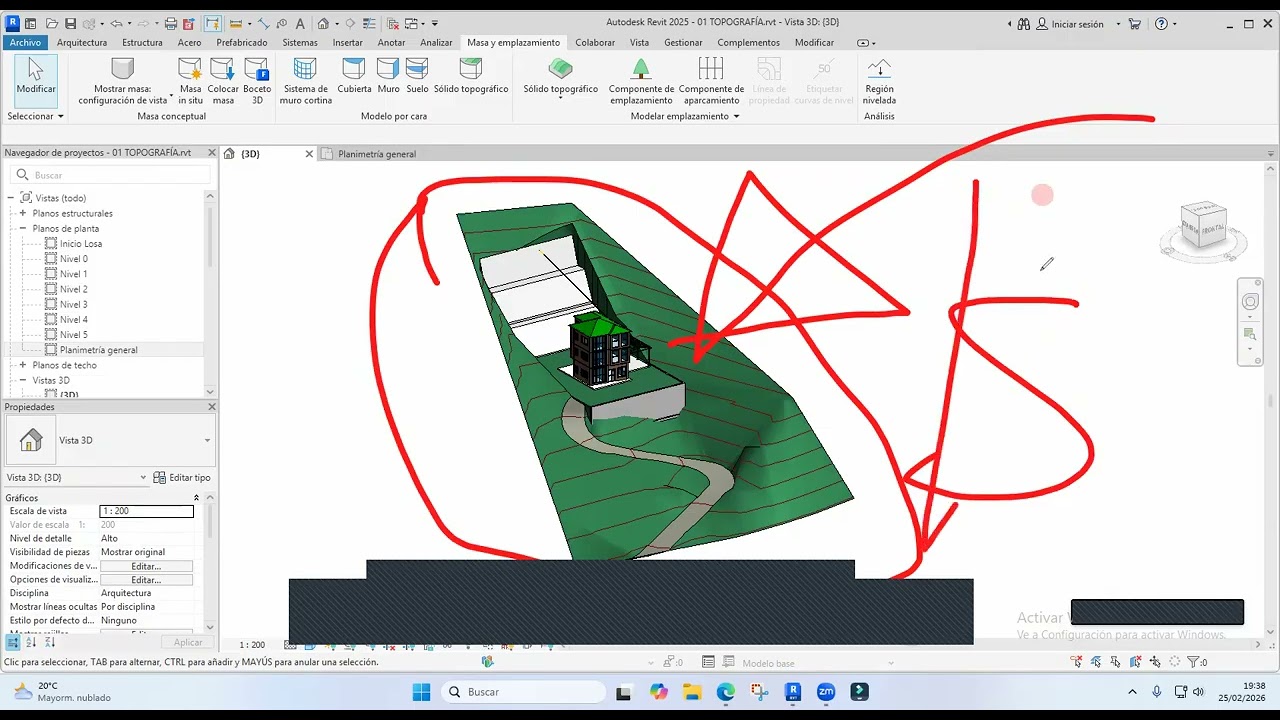Expand the Planos estructurales node
1280x720 pixels.
[x=22, y=213]
